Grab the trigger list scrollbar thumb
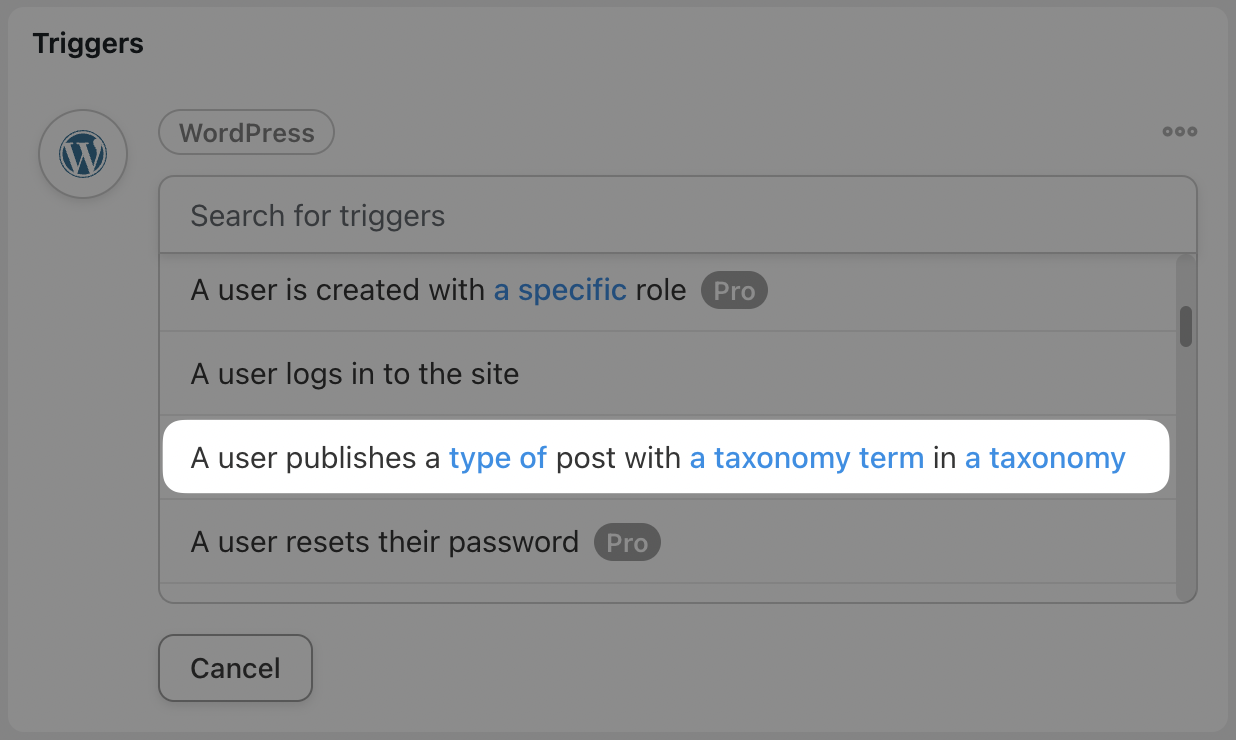The height and width of the screenshot is (740, 1236). pos(1186,326)
